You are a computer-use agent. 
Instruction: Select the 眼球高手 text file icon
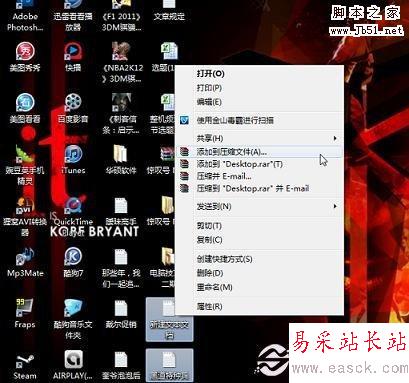pos(121,206)
